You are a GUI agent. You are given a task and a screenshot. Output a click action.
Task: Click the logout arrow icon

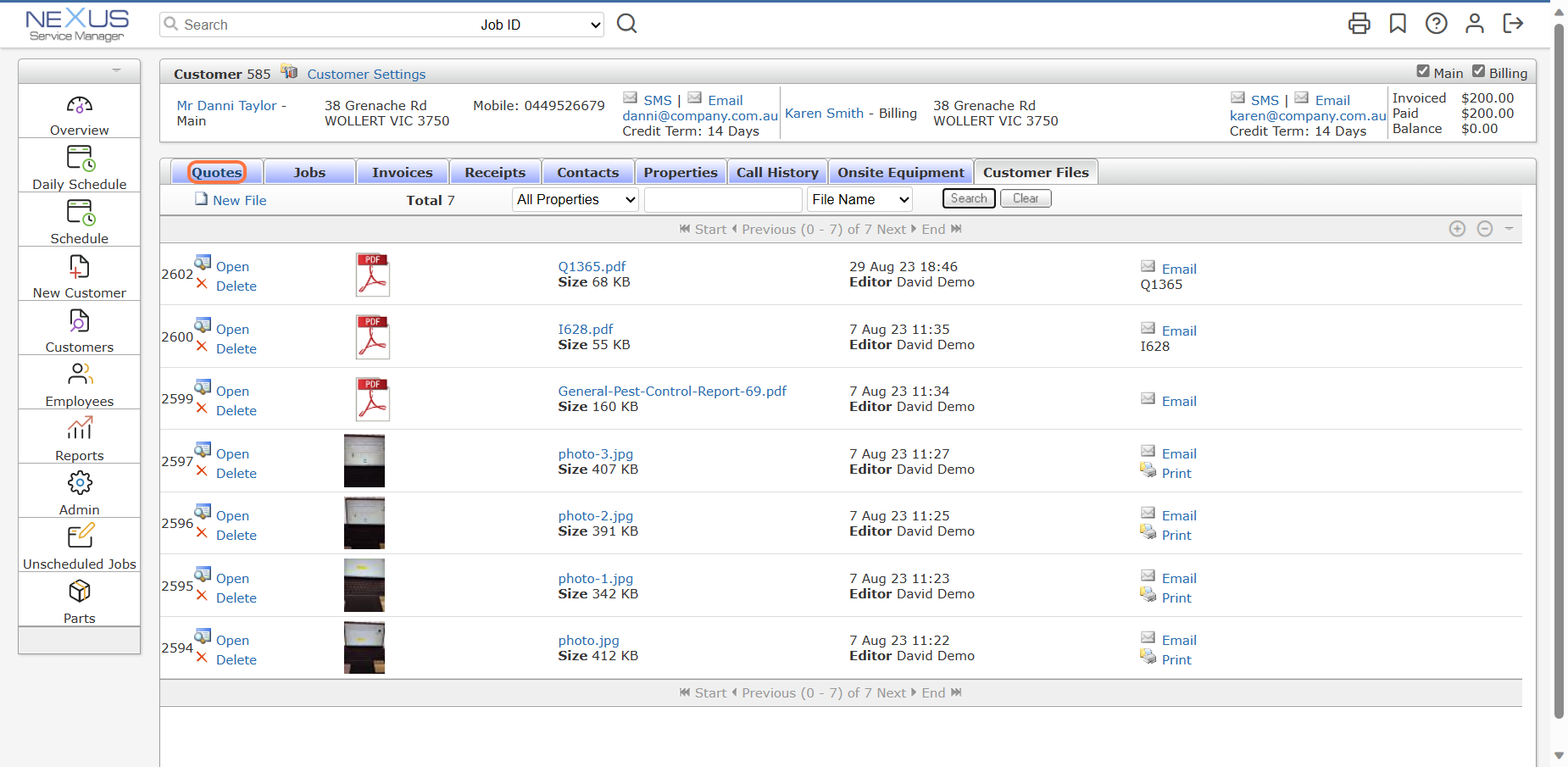pyautogui.click(x=1513, y=23)
